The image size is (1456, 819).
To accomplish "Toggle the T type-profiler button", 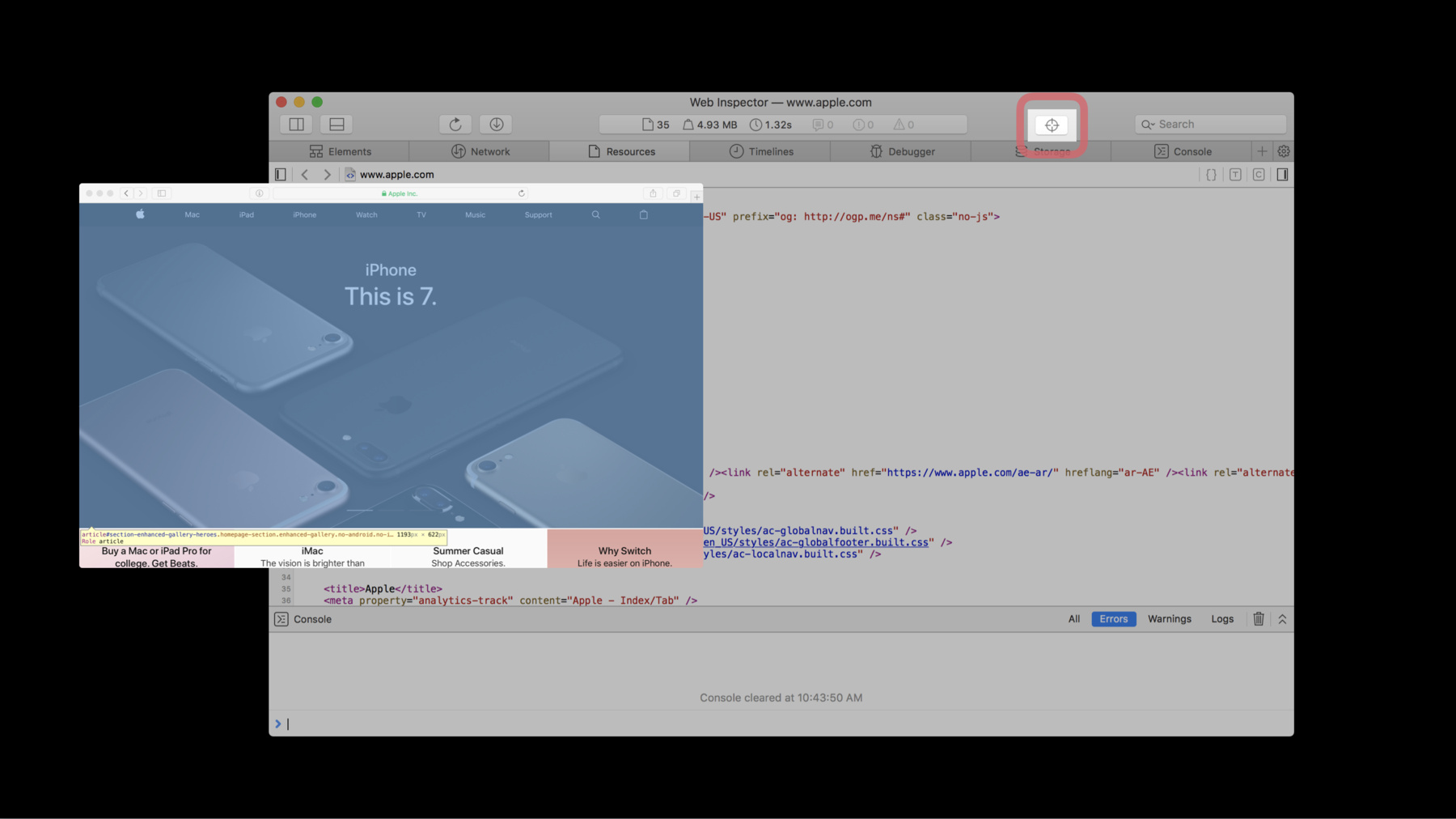I will tap(1235, 174).
